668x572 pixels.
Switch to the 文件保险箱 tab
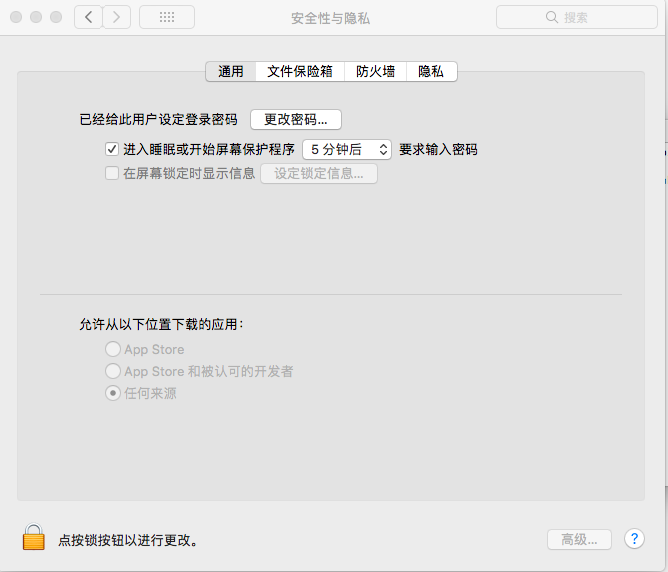pyautogui.click(x=299, y=71)
